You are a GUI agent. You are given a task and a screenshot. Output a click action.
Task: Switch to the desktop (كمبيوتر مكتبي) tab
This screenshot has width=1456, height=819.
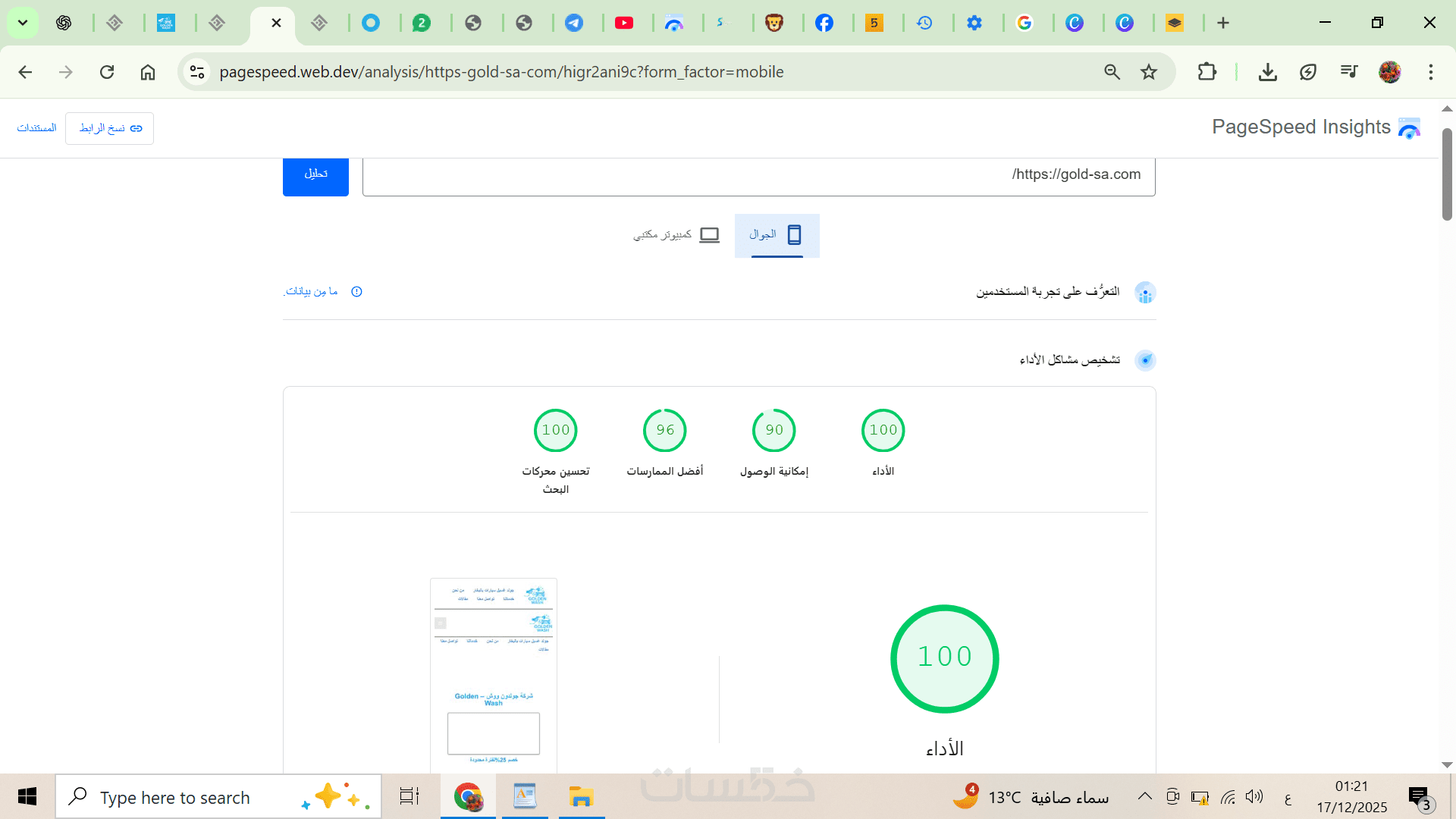(x=676, y=235)
